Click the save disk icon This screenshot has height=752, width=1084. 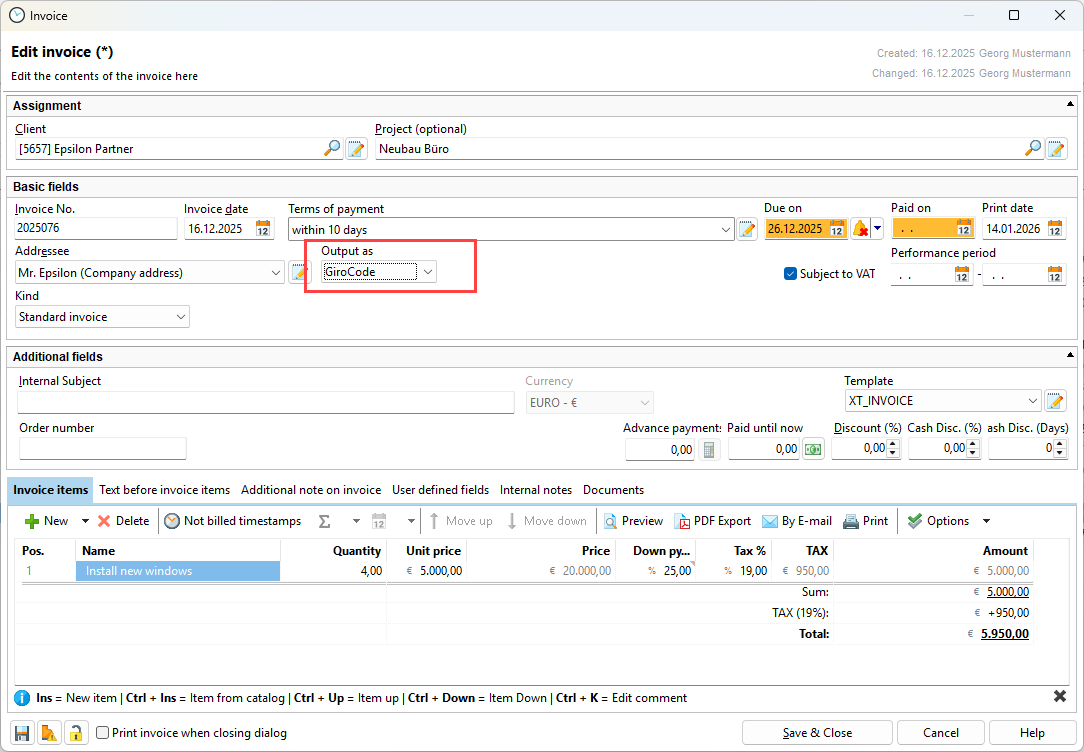(23, 733)
